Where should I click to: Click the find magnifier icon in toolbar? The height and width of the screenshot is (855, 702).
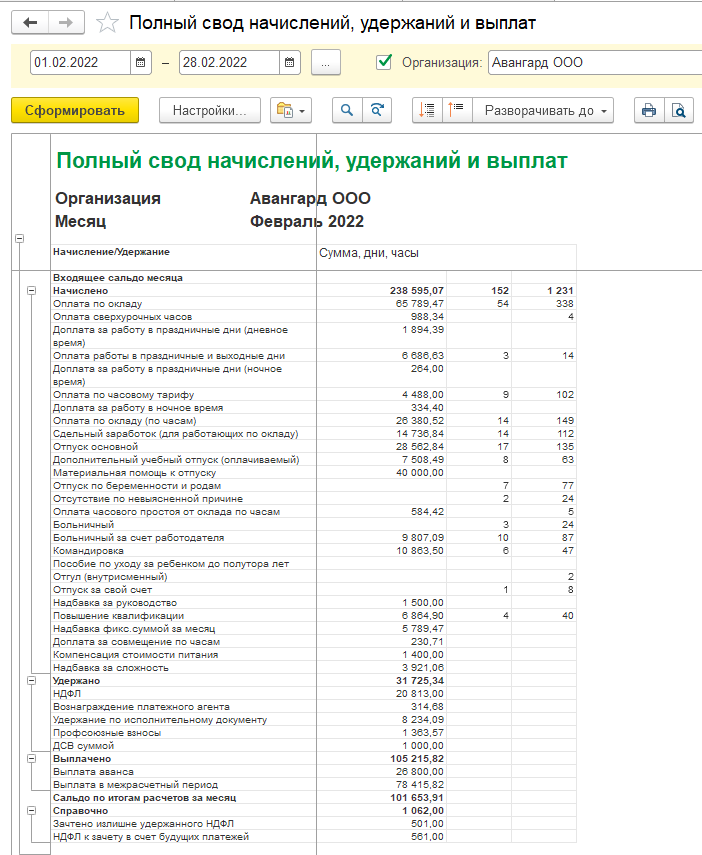tap(347, 110)
